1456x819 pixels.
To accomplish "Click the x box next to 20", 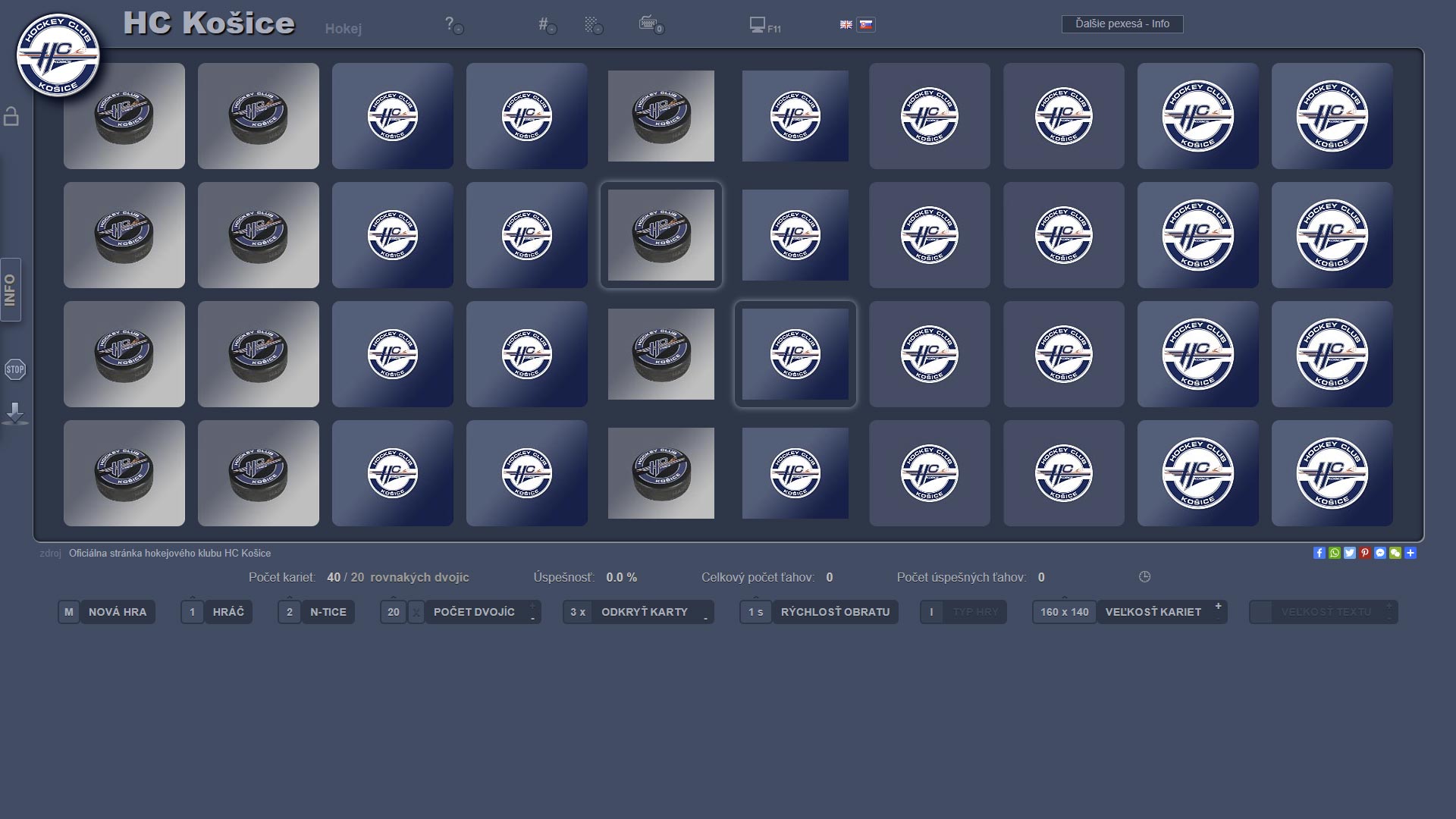I will pyautogui.click(x=416, y=612).
